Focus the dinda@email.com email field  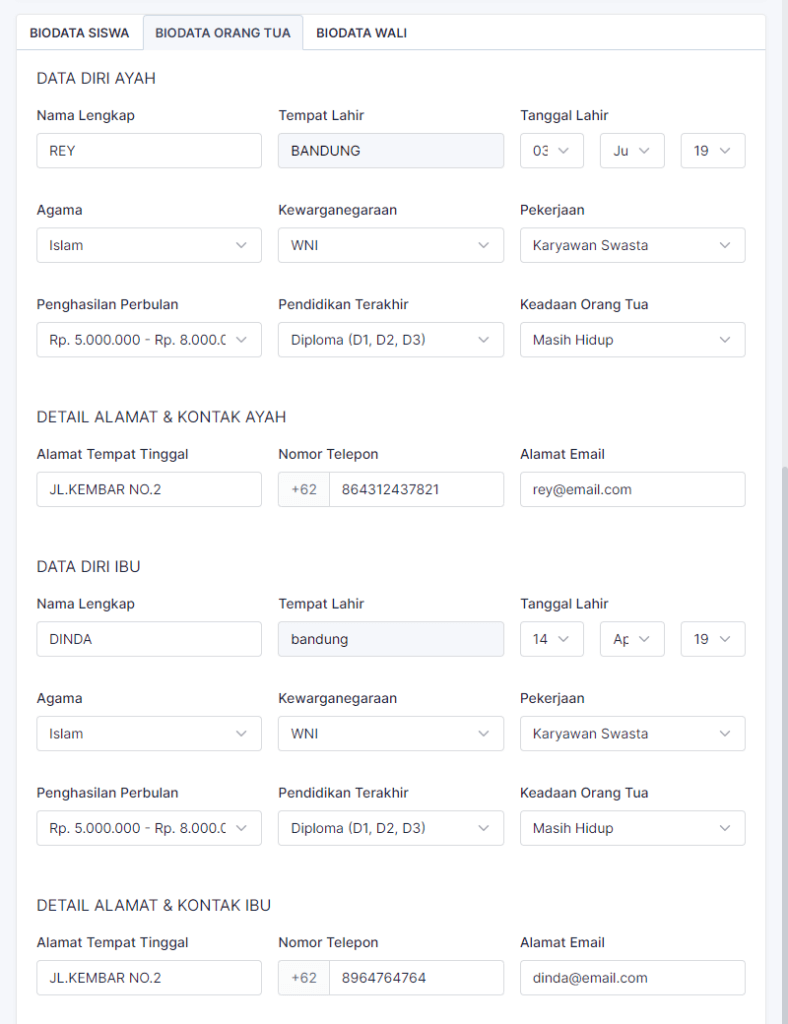[632, 978]
